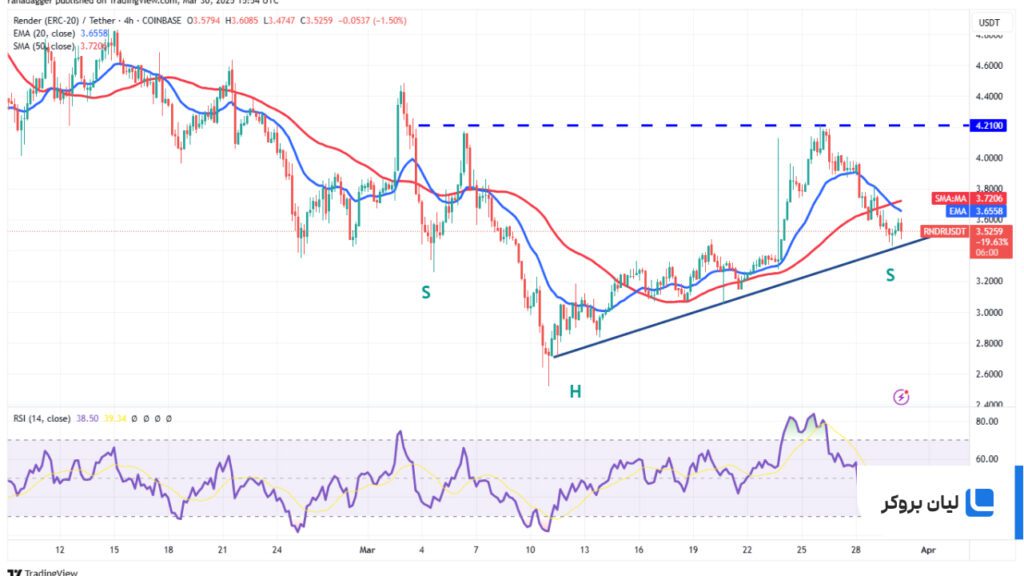This screenshot has height=576, width=1024.
Task: Click the 80.00 RSI axis label
Action: click(x=987, y=422)
